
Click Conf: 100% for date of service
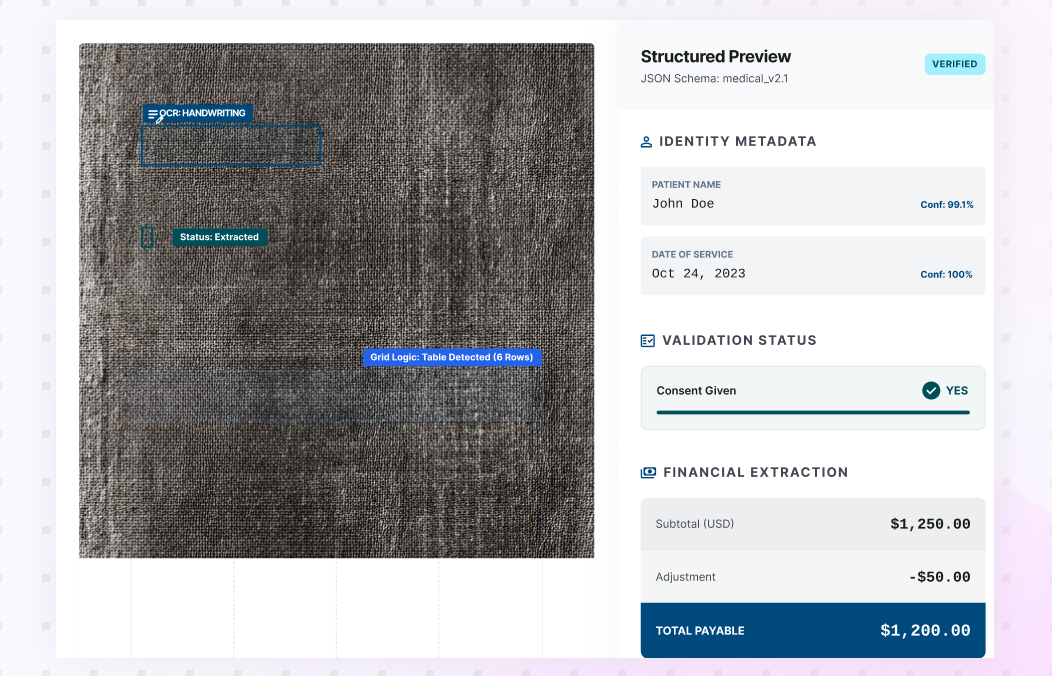click(x=946, y=274)
